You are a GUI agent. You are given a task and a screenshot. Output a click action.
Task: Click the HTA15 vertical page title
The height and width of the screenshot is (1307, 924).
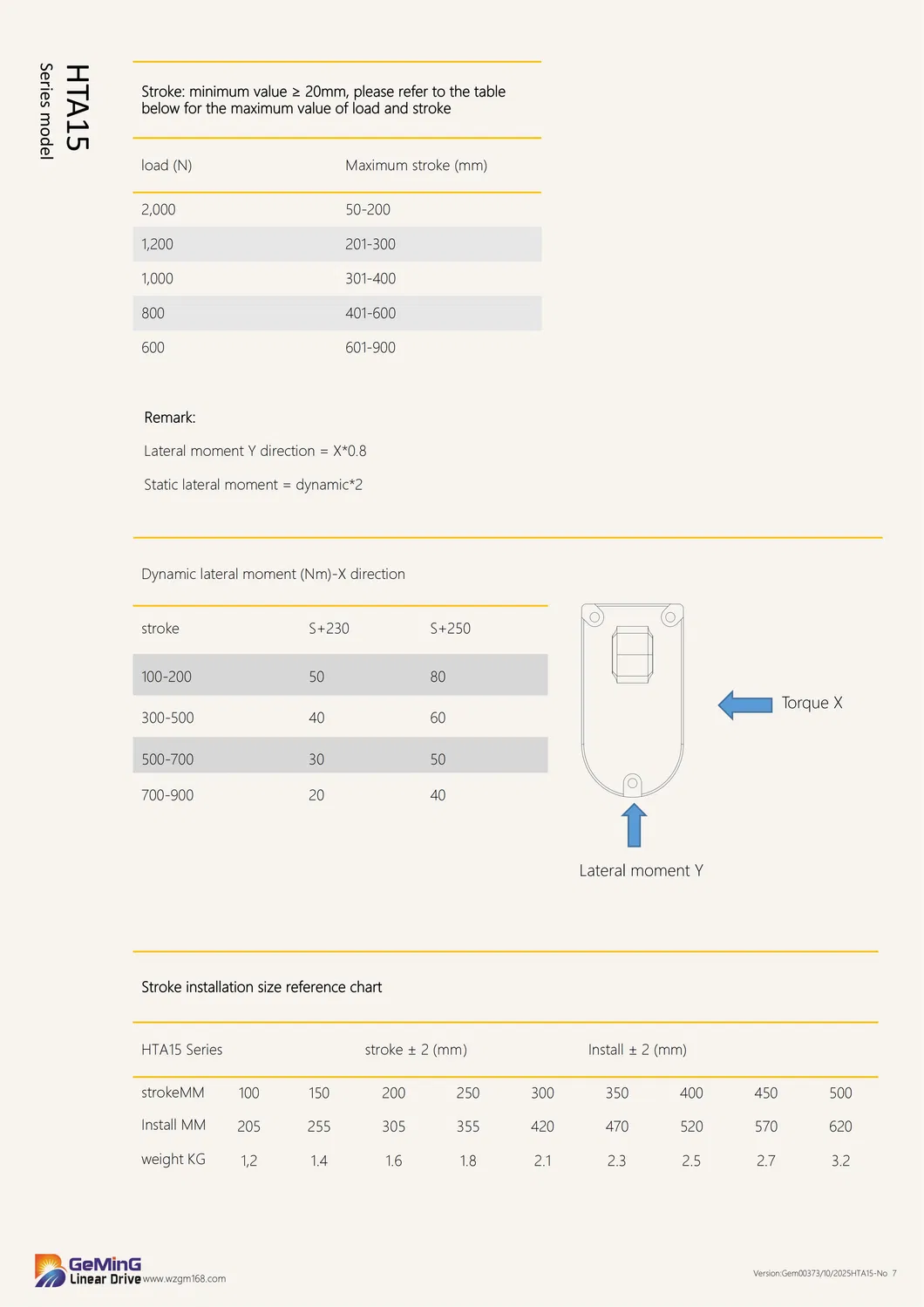[77, 107]
